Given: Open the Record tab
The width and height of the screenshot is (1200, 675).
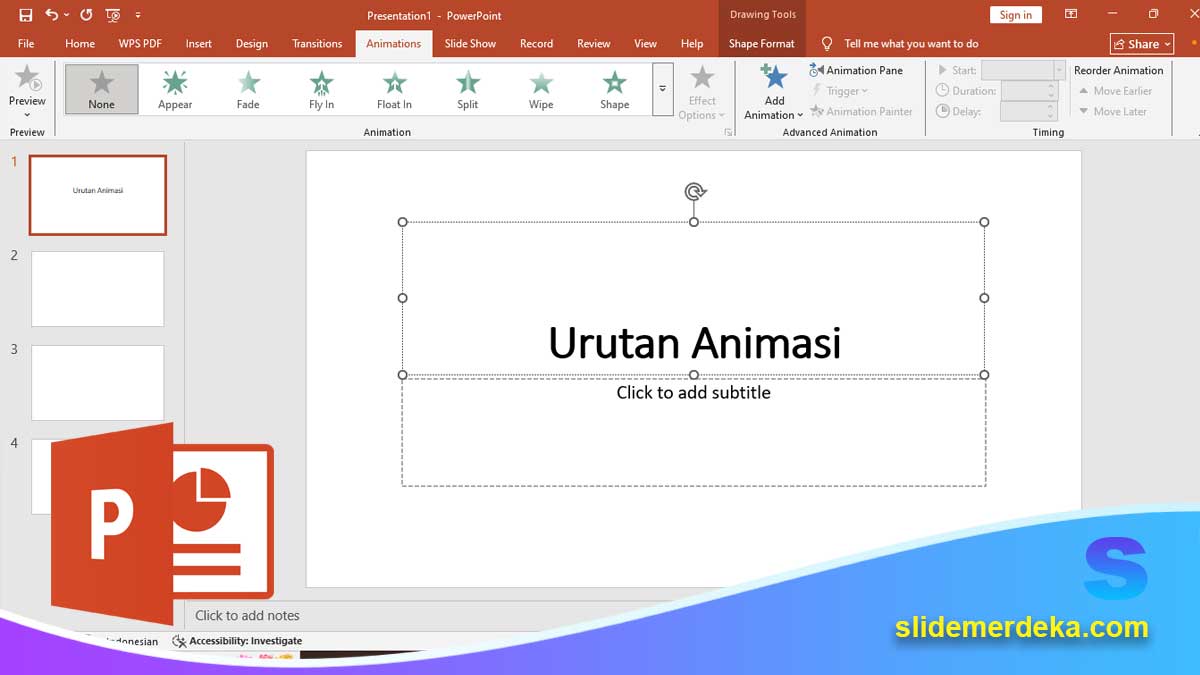Looking at the screenshot, I should point(536,43).
